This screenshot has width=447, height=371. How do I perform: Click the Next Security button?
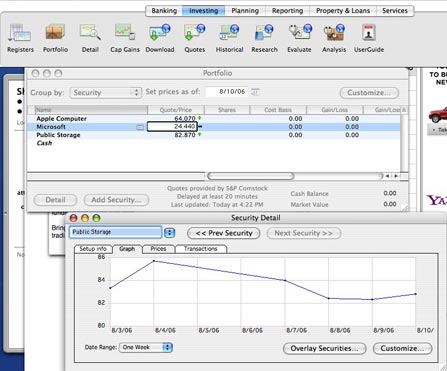(304, 233)
